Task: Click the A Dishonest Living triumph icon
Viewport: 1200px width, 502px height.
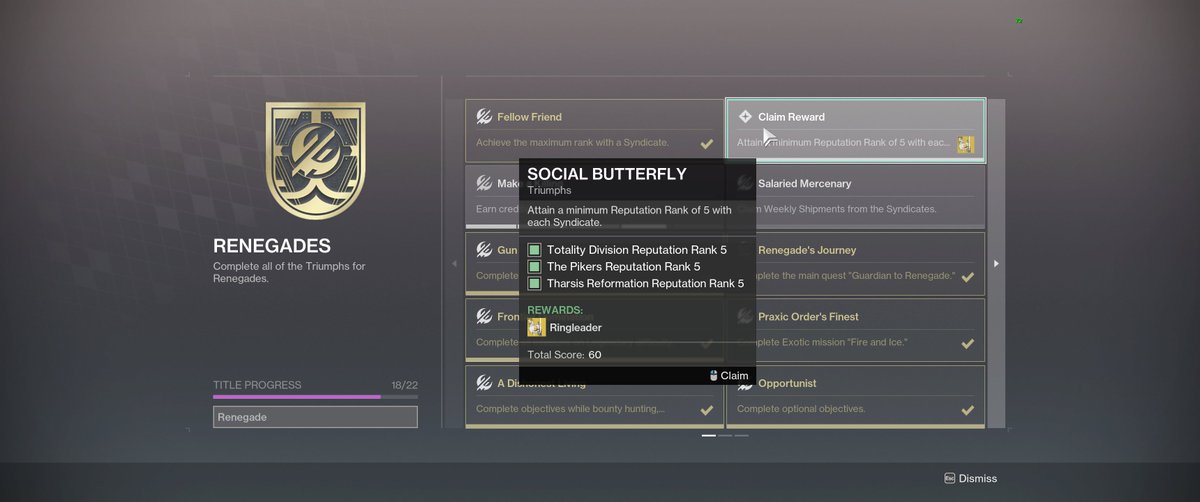Action: (x=484, y=383)
